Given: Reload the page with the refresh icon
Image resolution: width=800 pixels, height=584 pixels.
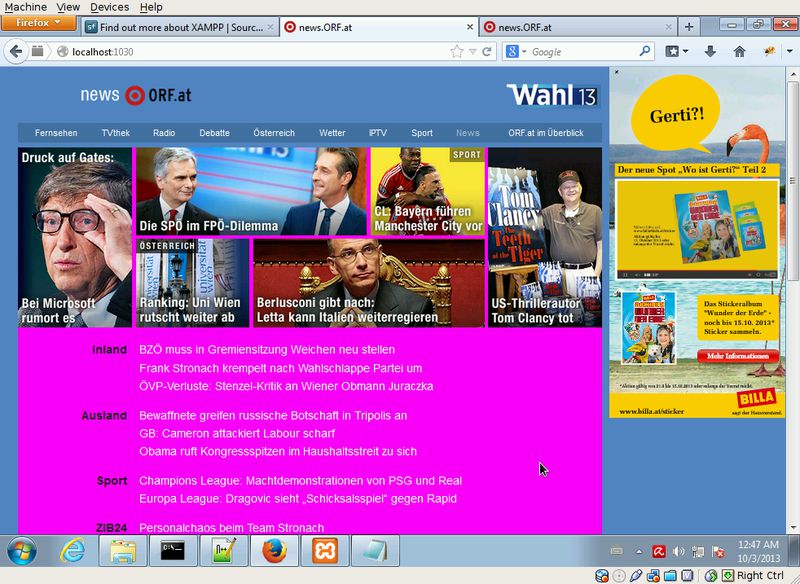Looking at the screenshot, I should (x=487, y=51).
